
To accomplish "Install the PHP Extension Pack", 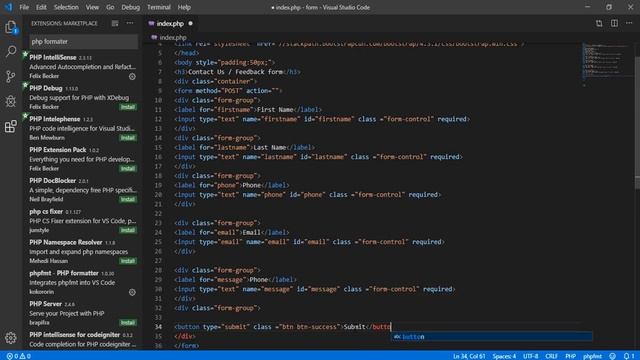I will click(x=128, y=169).
